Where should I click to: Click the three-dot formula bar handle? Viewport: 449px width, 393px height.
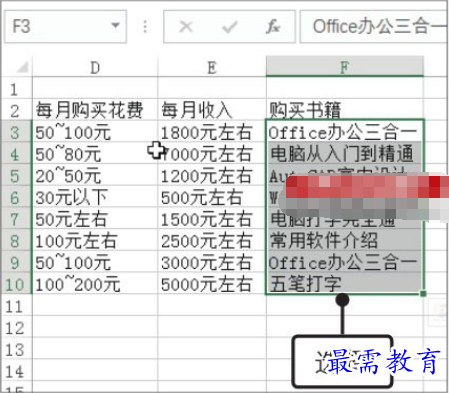[x=145, y=26]
